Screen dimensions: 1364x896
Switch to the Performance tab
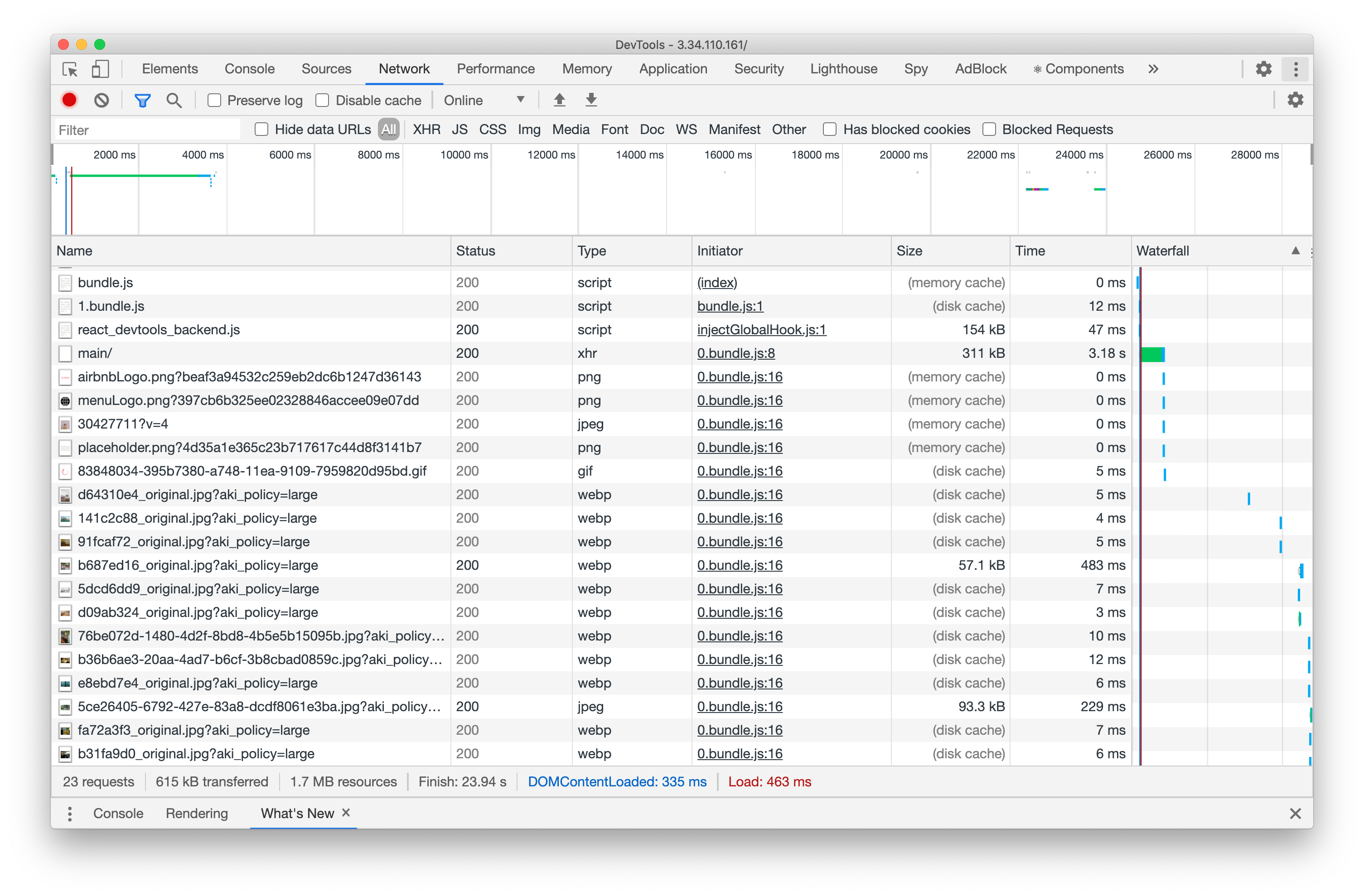pos(495,69)
